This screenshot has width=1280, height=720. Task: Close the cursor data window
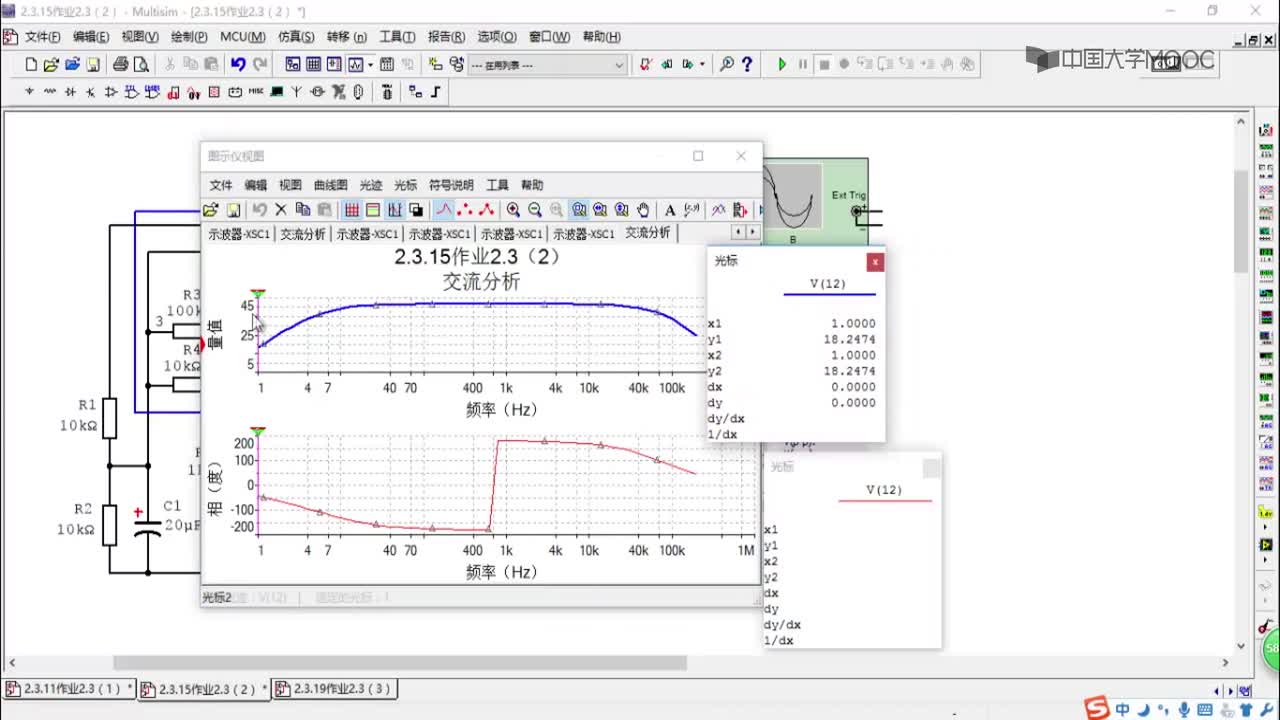pos(875,262)
